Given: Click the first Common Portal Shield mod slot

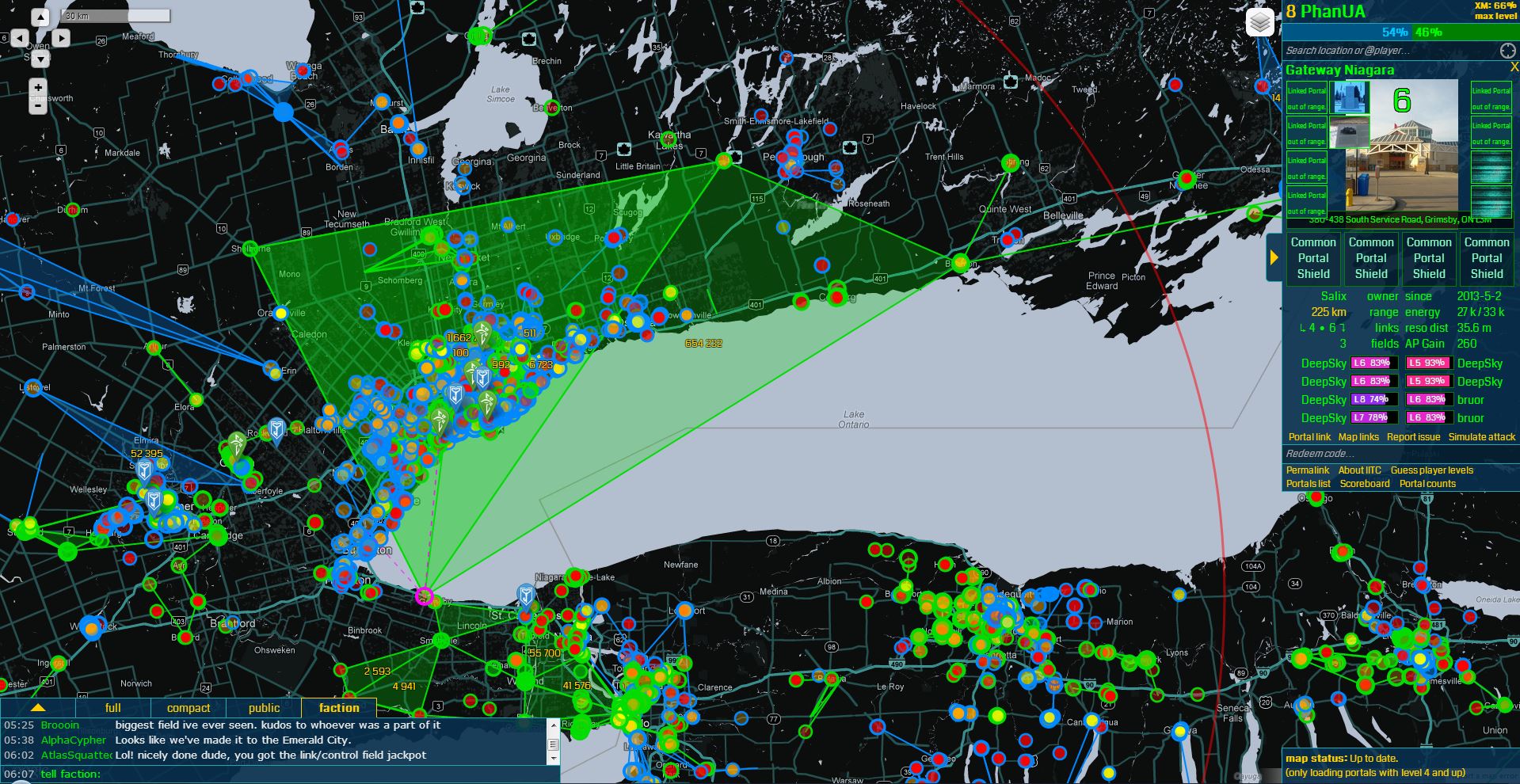Looking at the screenshot, I should pos(1313,258).
